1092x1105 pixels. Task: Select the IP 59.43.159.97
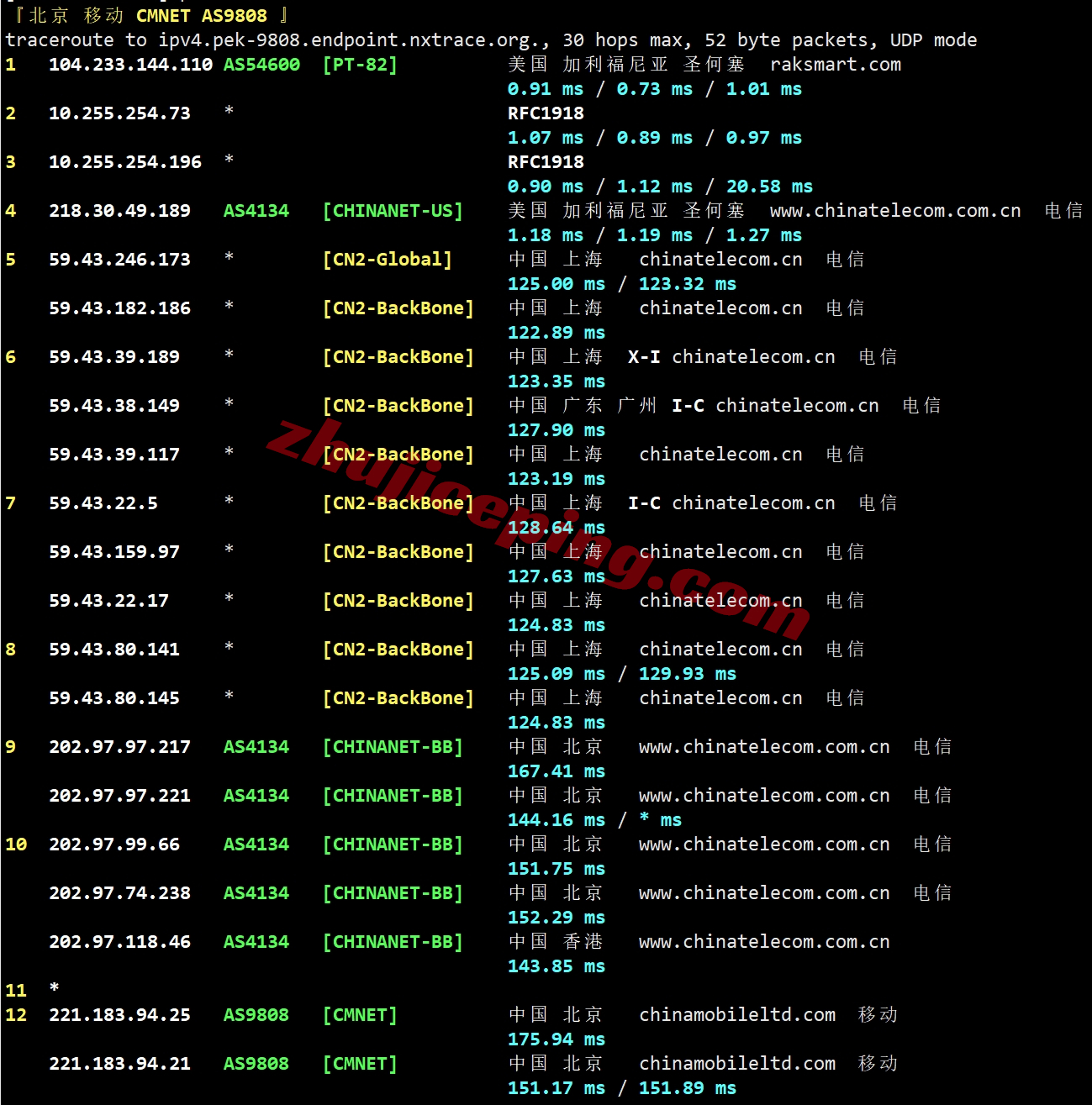(114, 552)
